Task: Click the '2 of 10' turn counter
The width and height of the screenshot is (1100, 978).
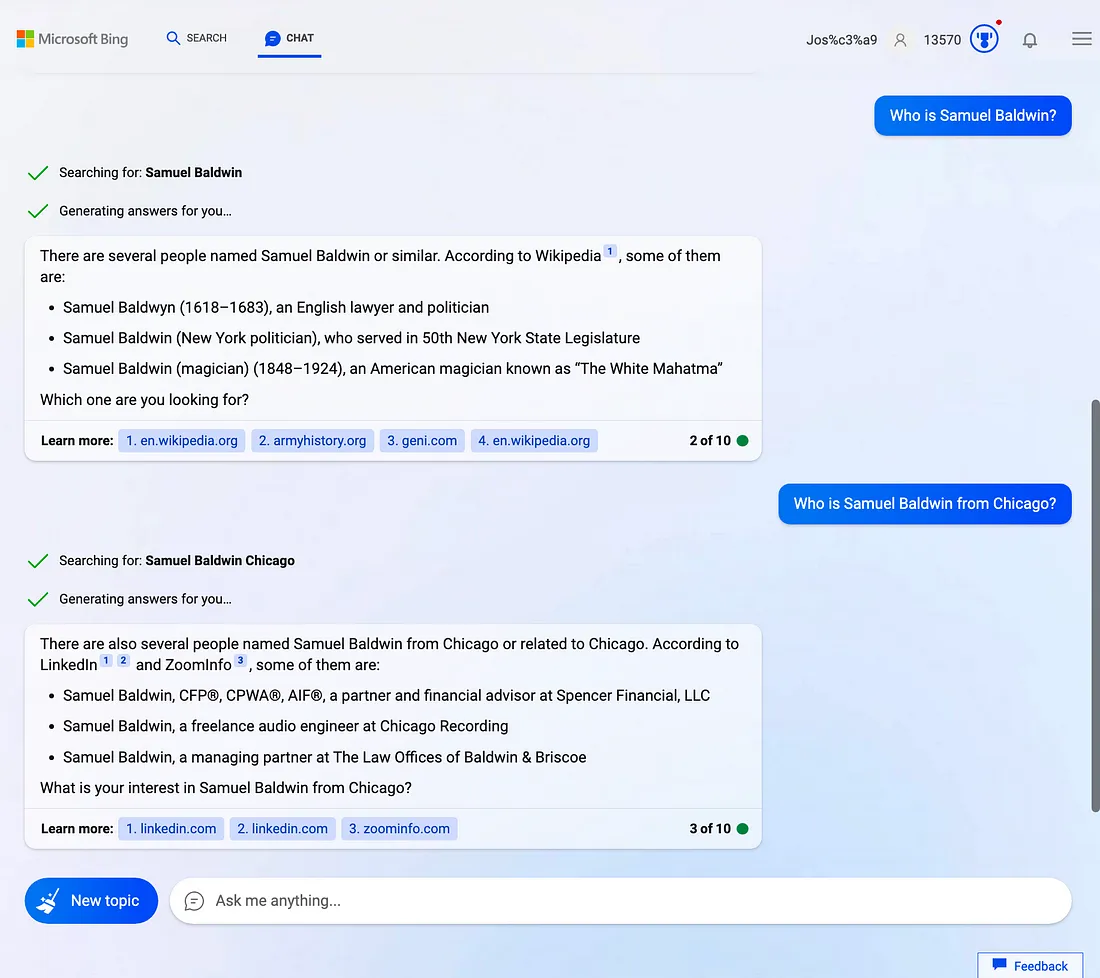Action: pos(710,441)
